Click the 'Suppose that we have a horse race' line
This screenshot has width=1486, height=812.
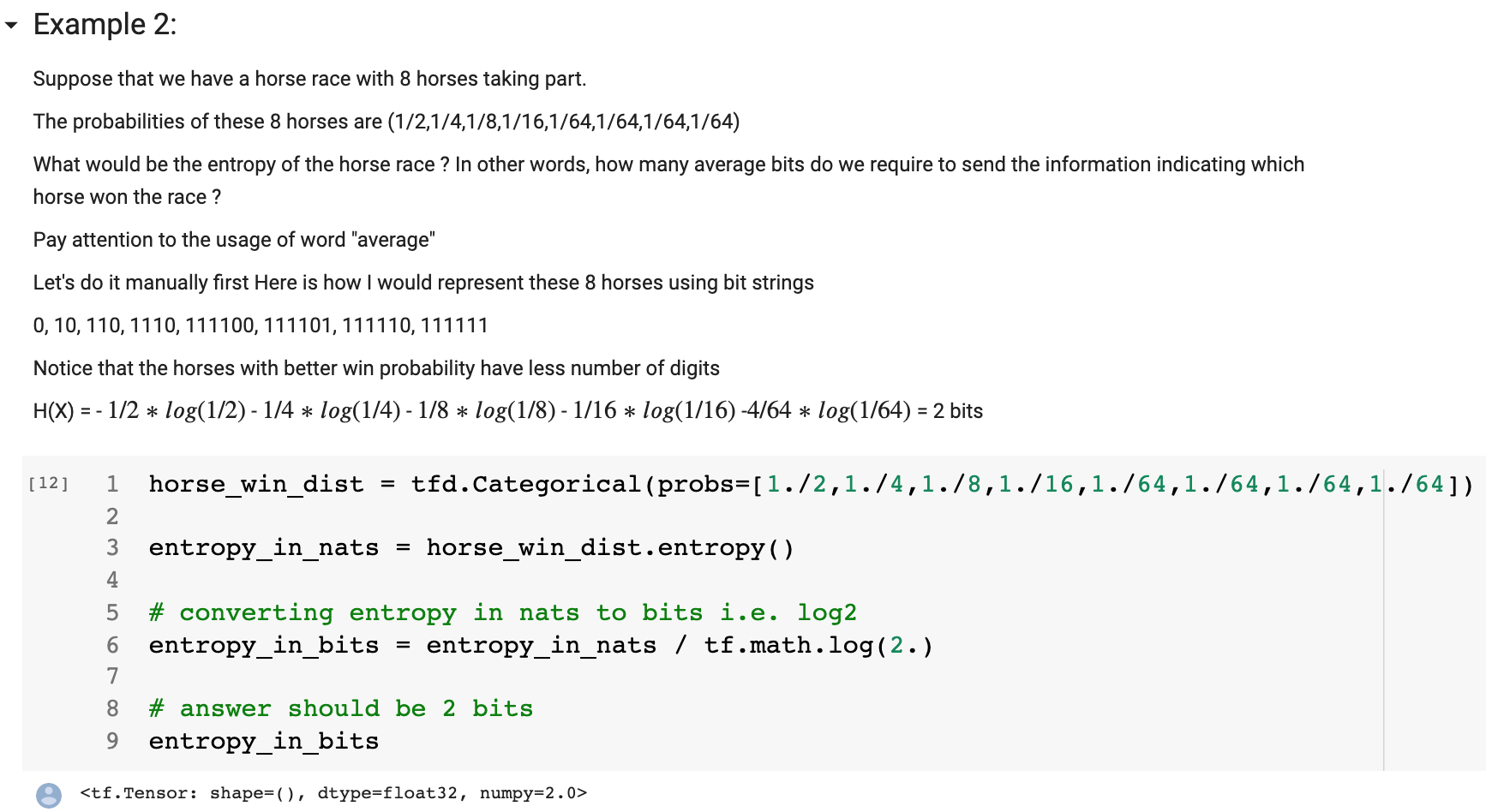[x=309, y=79]
